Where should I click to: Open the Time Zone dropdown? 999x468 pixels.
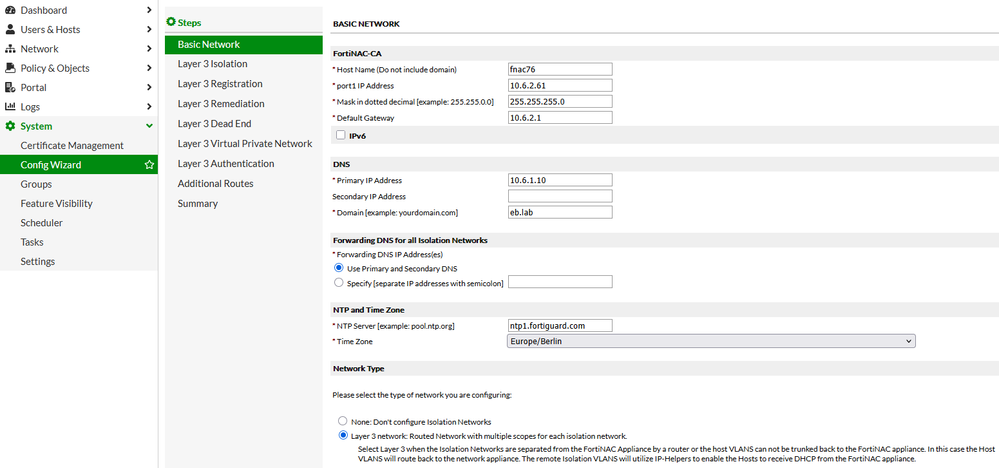(x=712, y=341)
